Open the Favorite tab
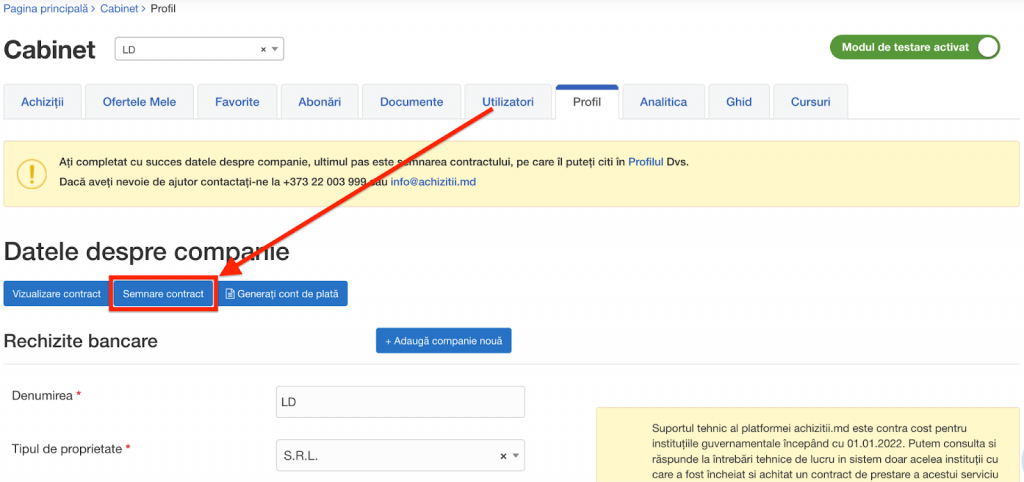The image size is (1024, 482). (237, 102)
